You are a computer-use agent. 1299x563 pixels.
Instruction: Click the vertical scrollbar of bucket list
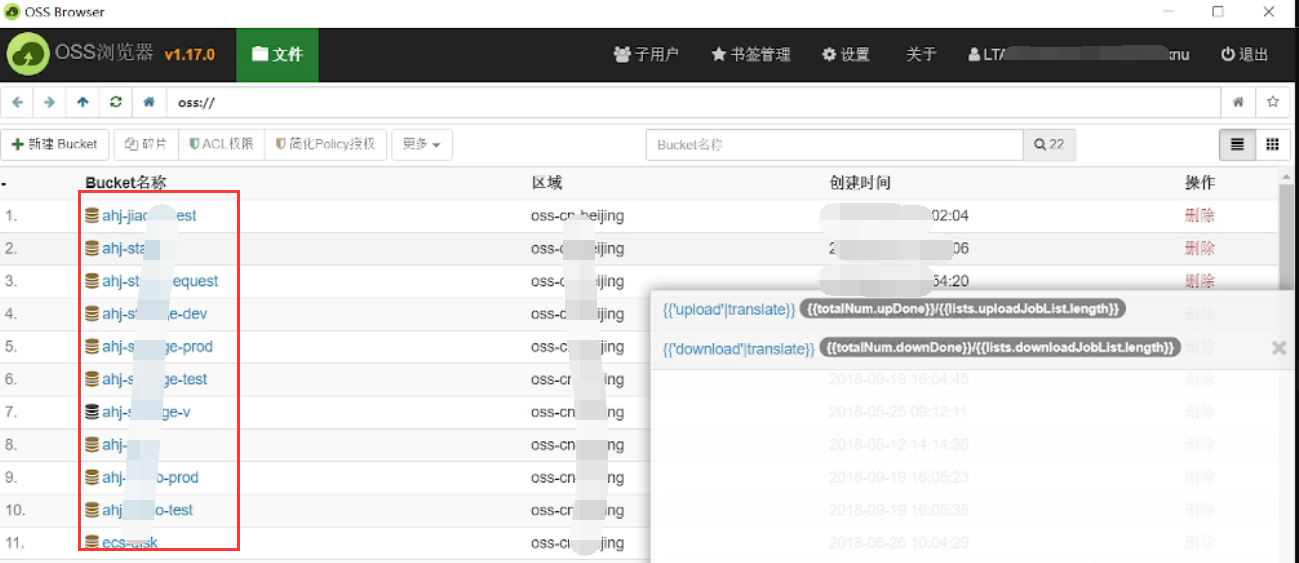[x=1288, y=230]
